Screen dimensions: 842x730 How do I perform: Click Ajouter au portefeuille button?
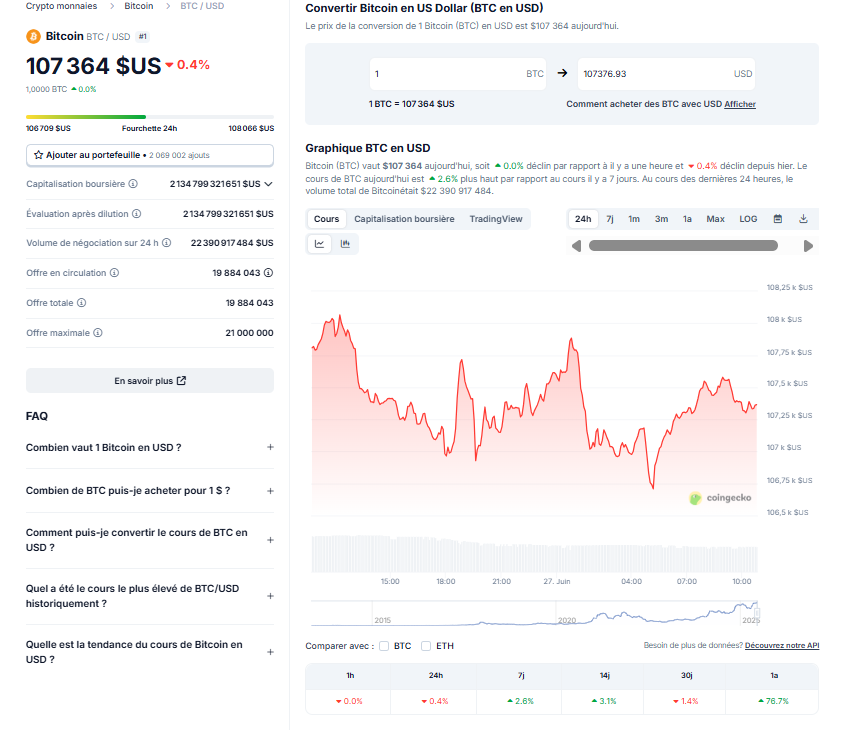coord(150,155)
